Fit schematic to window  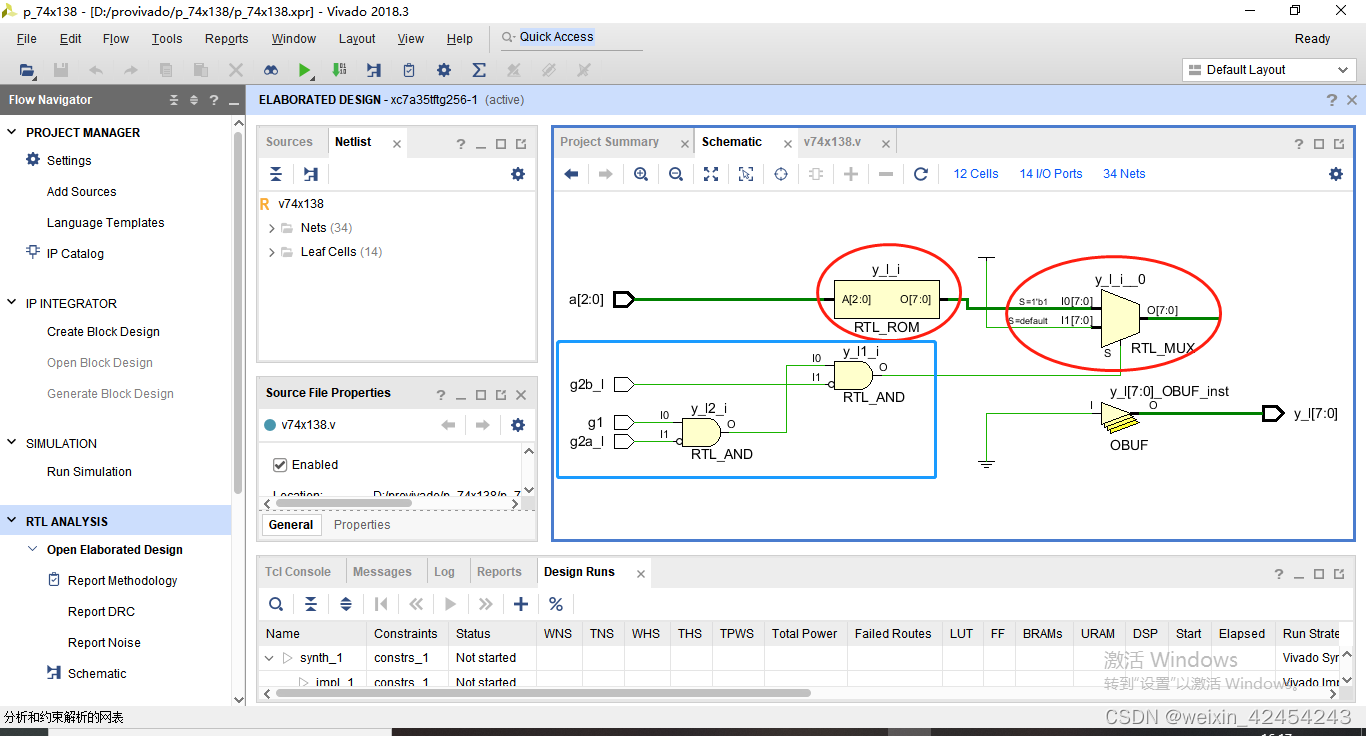pyautogui.click(x=711, y=174)
